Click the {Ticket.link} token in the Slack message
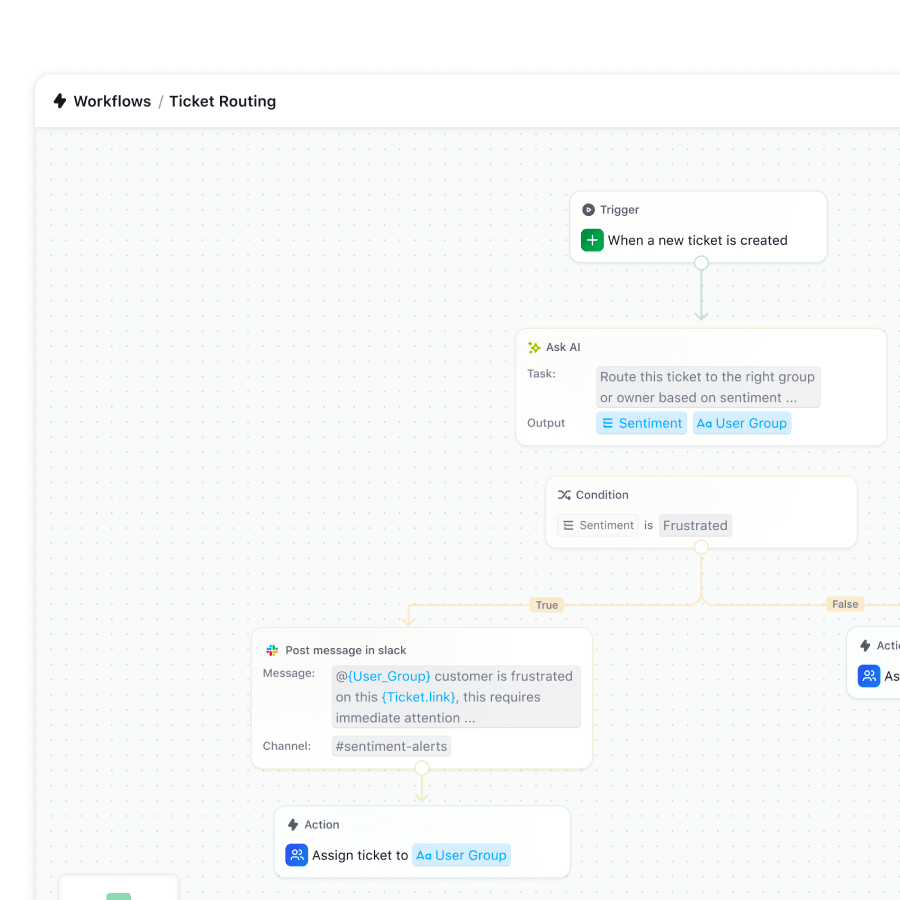900x900 pixels. (418, 697)
